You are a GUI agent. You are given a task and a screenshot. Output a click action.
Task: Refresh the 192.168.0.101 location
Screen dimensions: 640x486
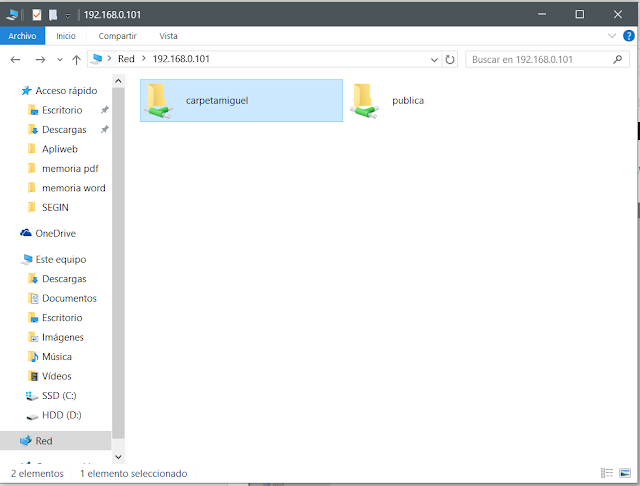pyautogui.click(x=450, y=60)
